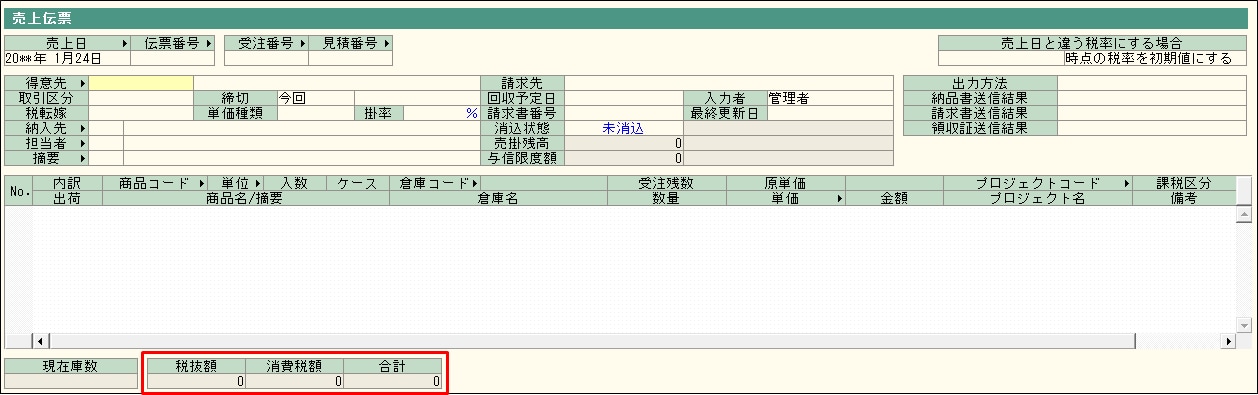Click the 課税区分 column header
The width and height of the screenshot is (1258, 395).
pos(1184,183)
